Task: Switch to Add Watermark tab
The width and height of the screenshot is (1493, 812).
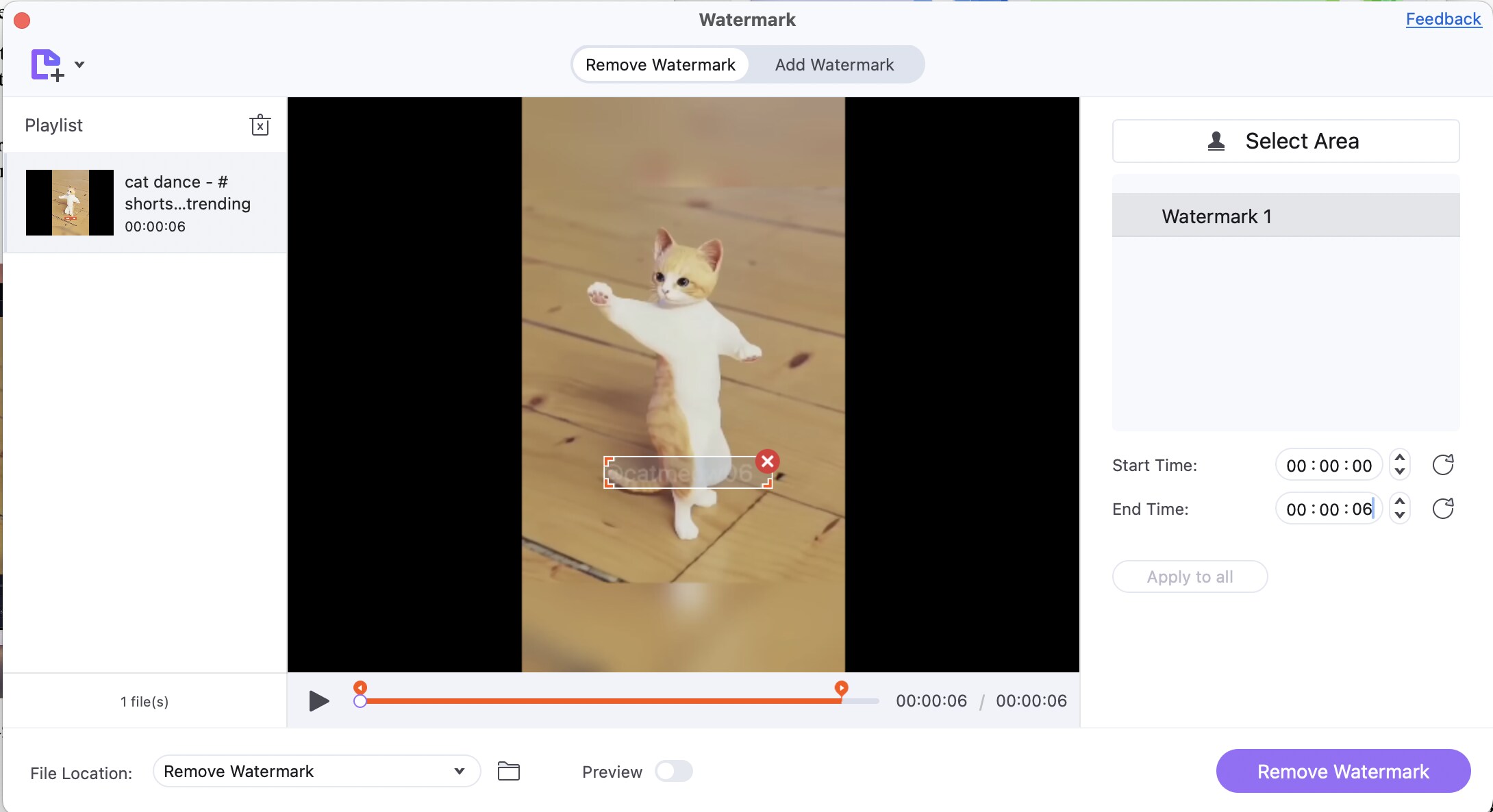Action: coord(834,63)
